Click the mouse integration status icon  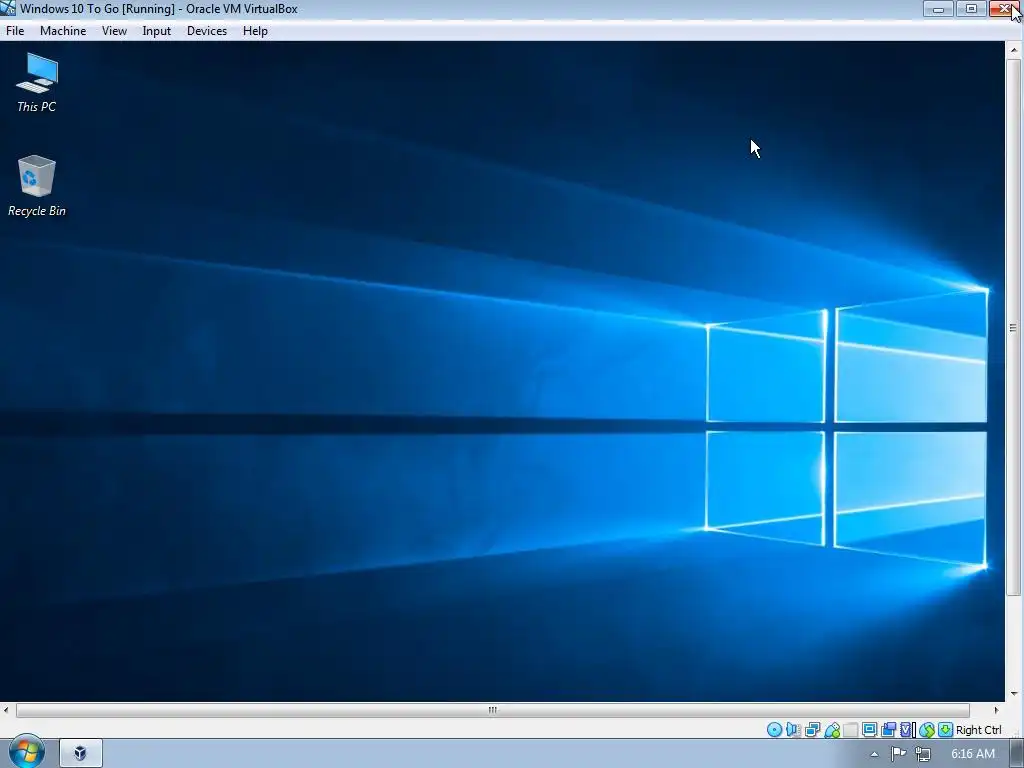(x=927, y=729)
